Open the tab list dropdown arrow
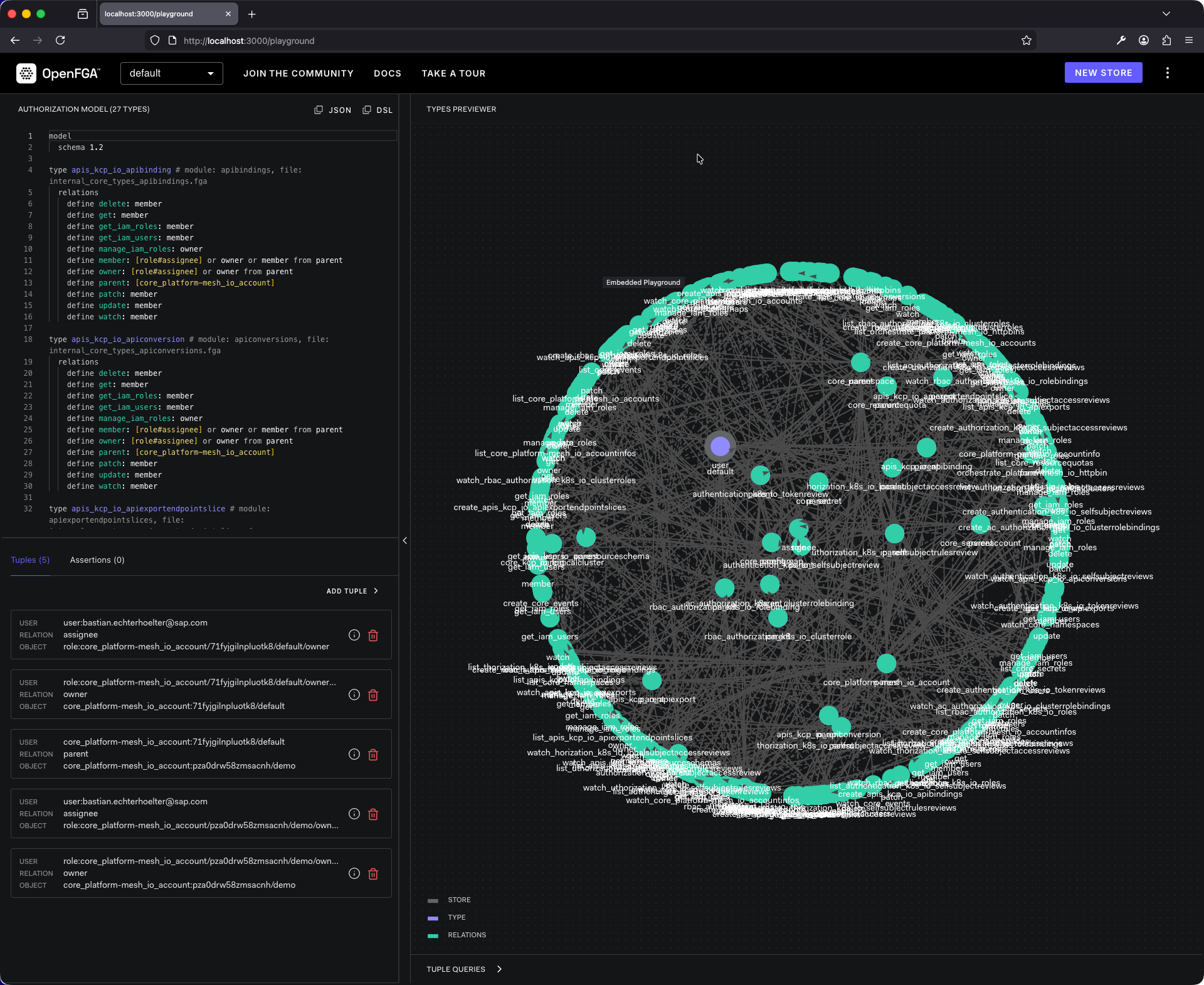 point(1166,14)
